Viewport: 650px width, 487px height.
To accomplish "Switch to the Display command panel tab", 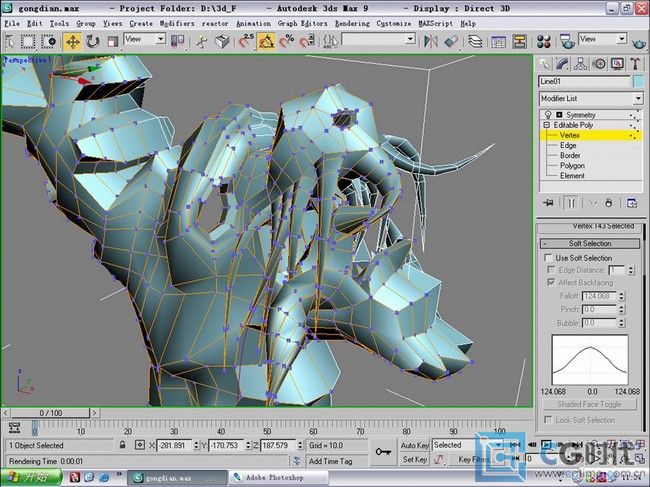I will (617, 64).
